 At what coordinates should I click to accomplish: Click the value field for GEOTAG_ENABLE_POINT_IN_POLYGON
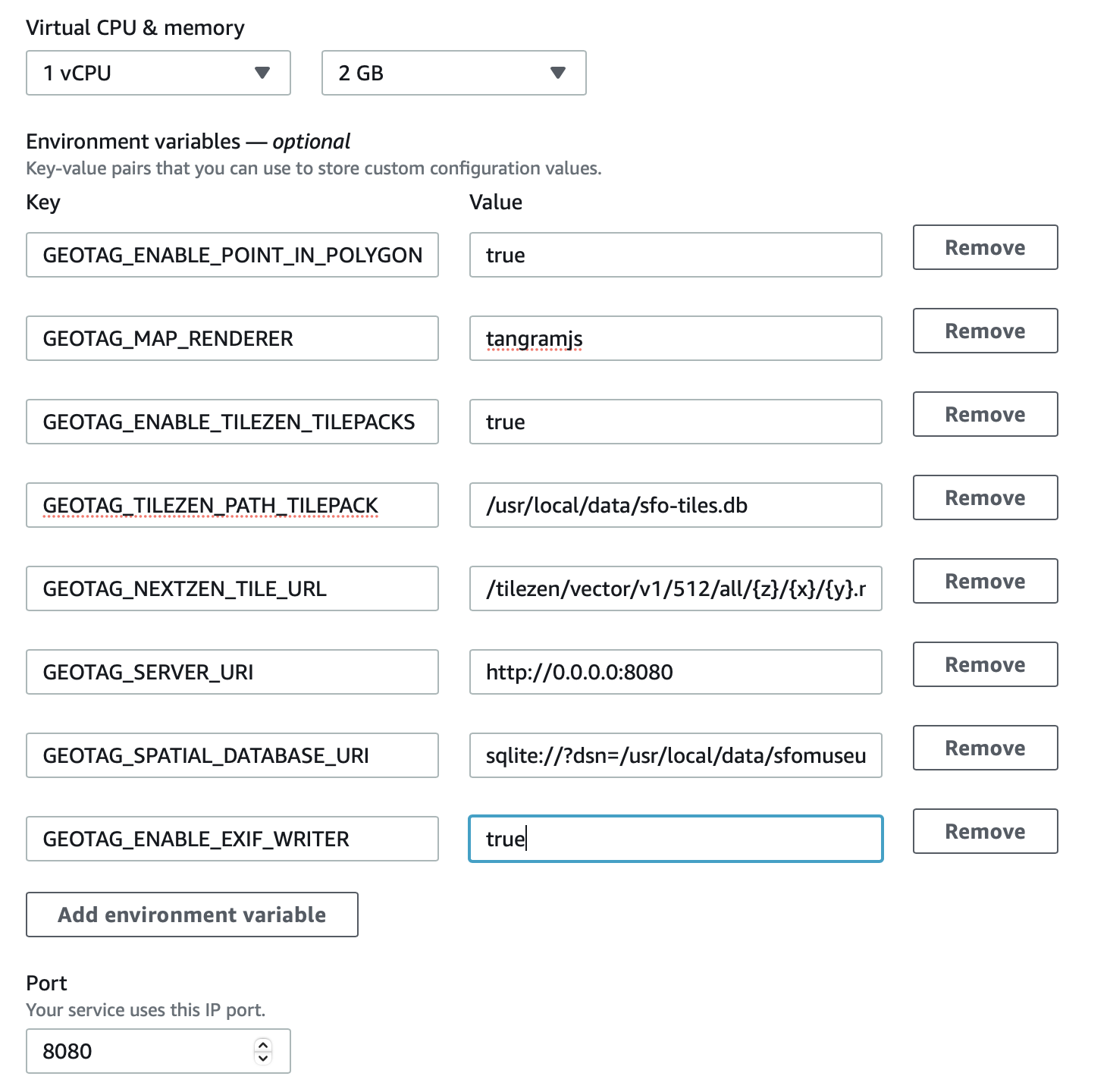pos(676,255)
